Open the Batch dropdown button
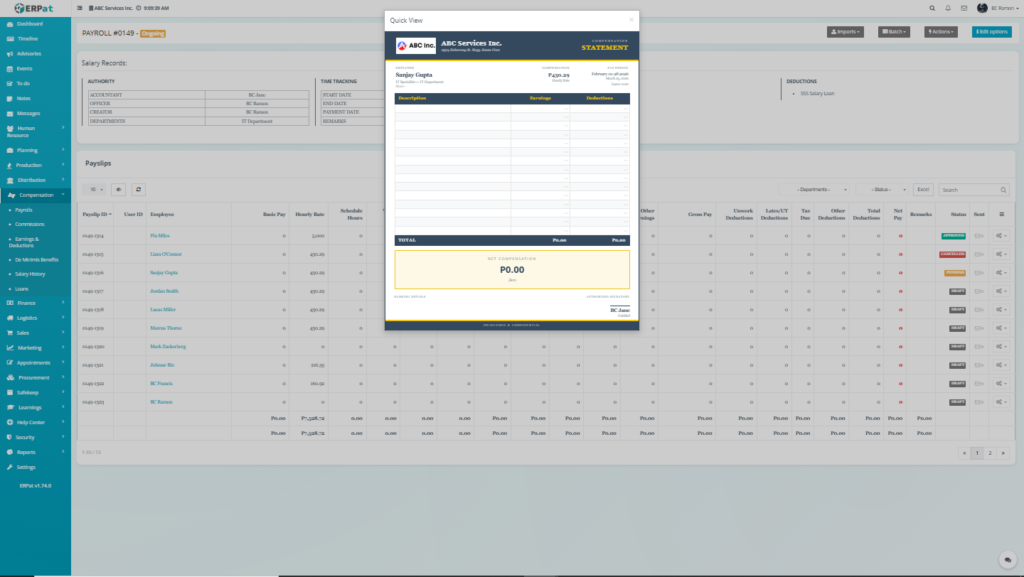1024x577 pixels. click(894, 31)
